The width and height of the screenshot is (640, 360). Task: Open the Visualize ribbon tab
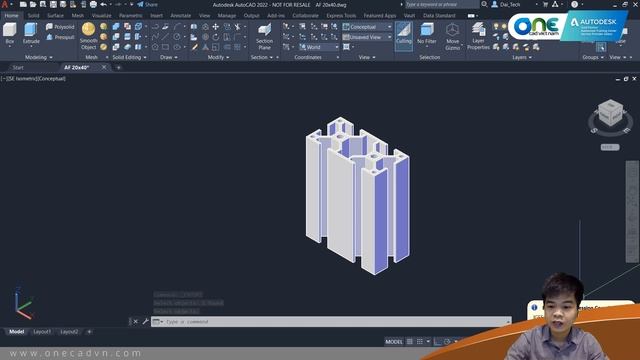102,16
